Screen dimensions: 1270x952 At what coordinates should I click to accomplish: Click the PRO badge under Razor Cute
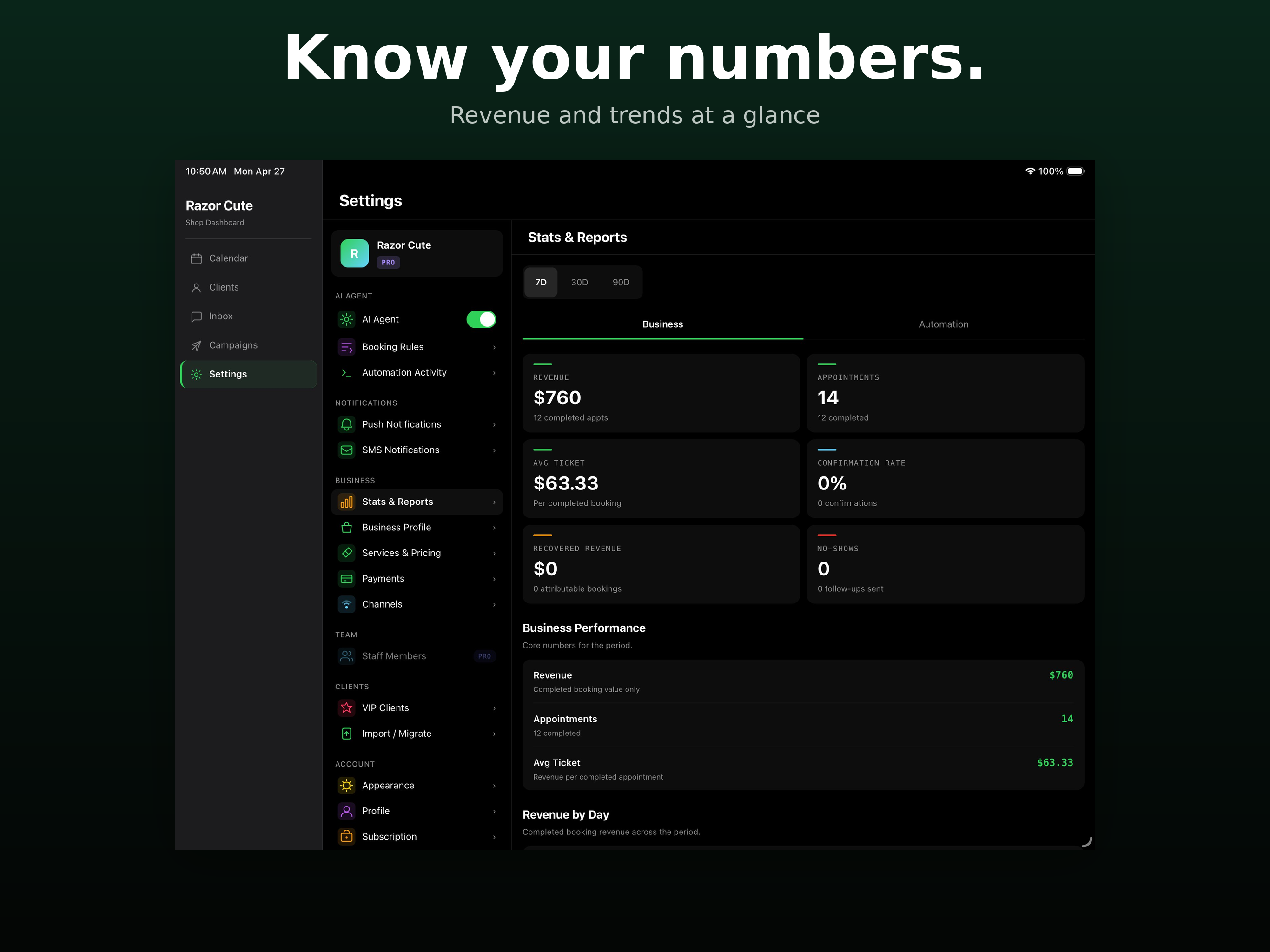388,262
